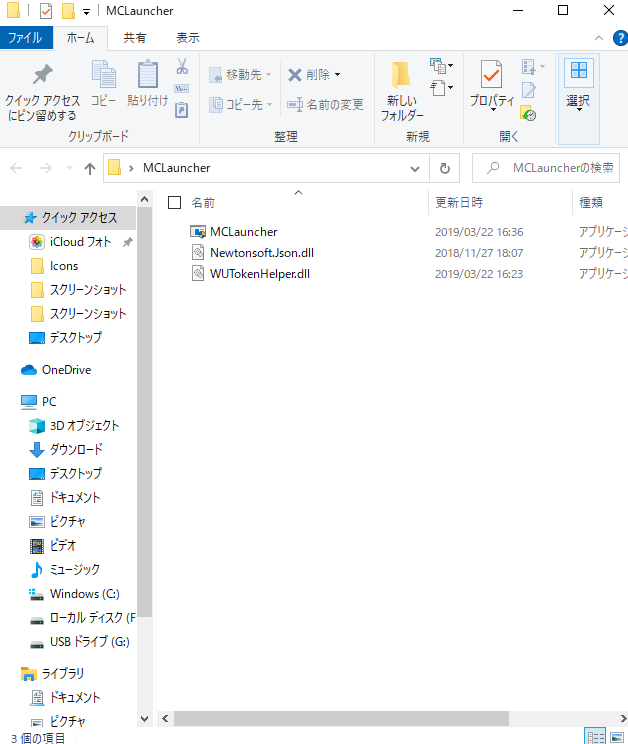Open the ファイル menu tab
The width and height of the screenshot is (628, 744).
coord(25,38)
